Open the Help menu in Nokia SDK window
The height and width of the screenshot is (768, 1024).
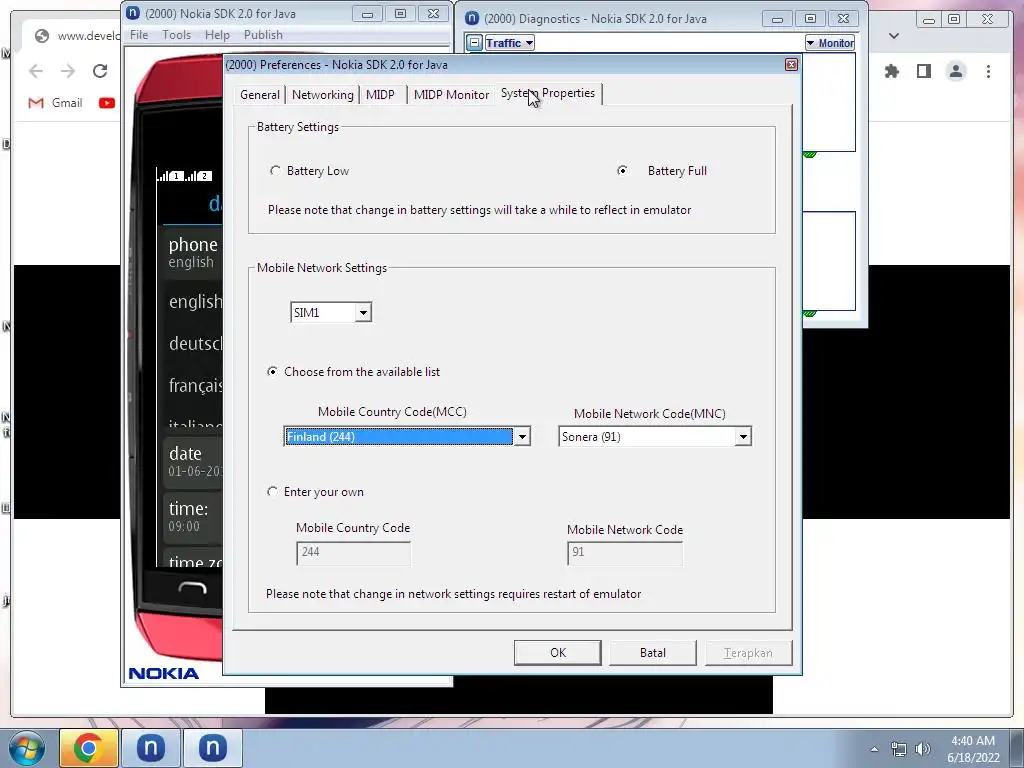(x=217, y=35)
